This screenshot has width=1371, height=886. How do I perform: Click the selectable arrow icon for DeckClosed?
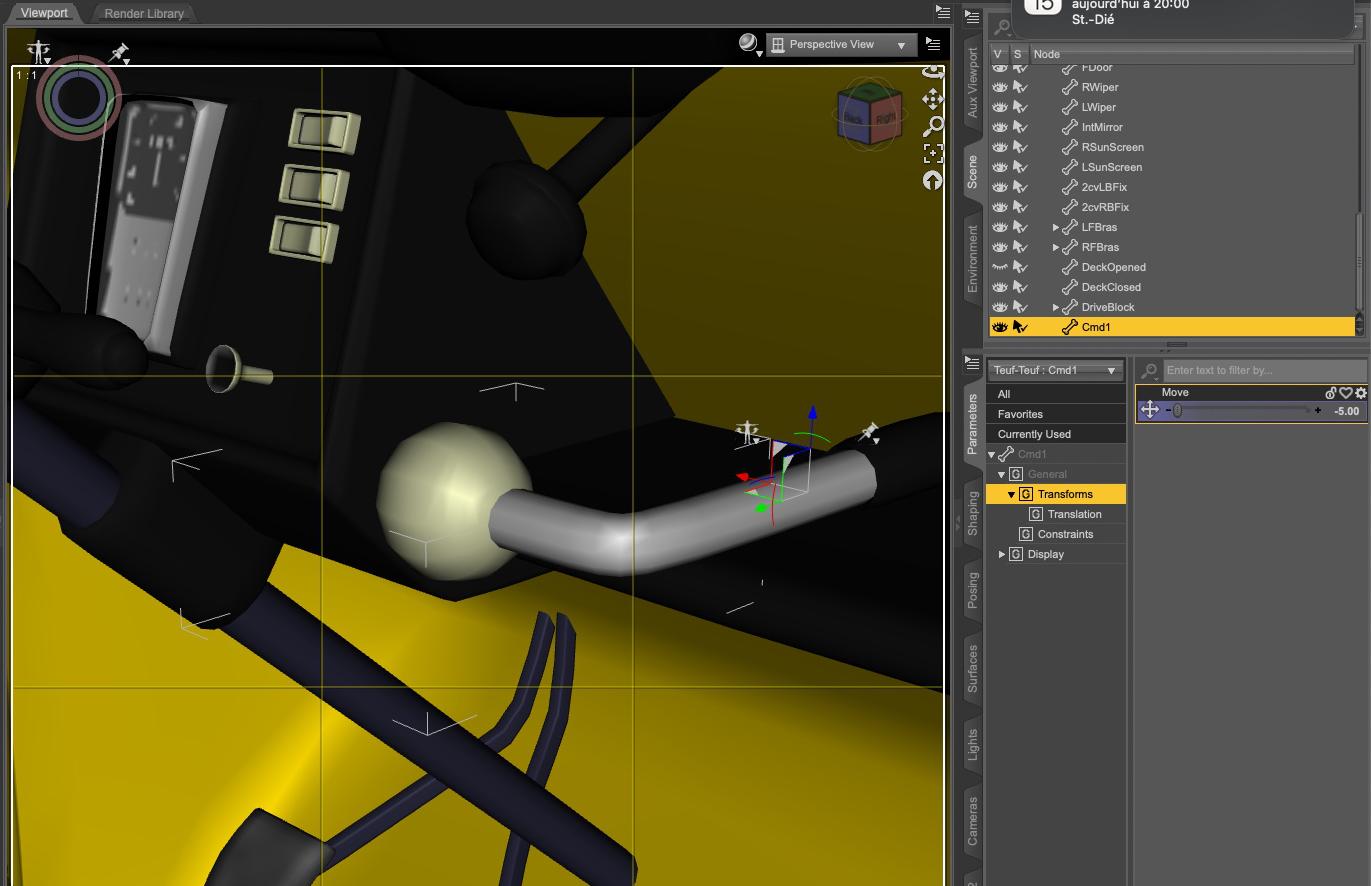click(x=1020, y=287)
